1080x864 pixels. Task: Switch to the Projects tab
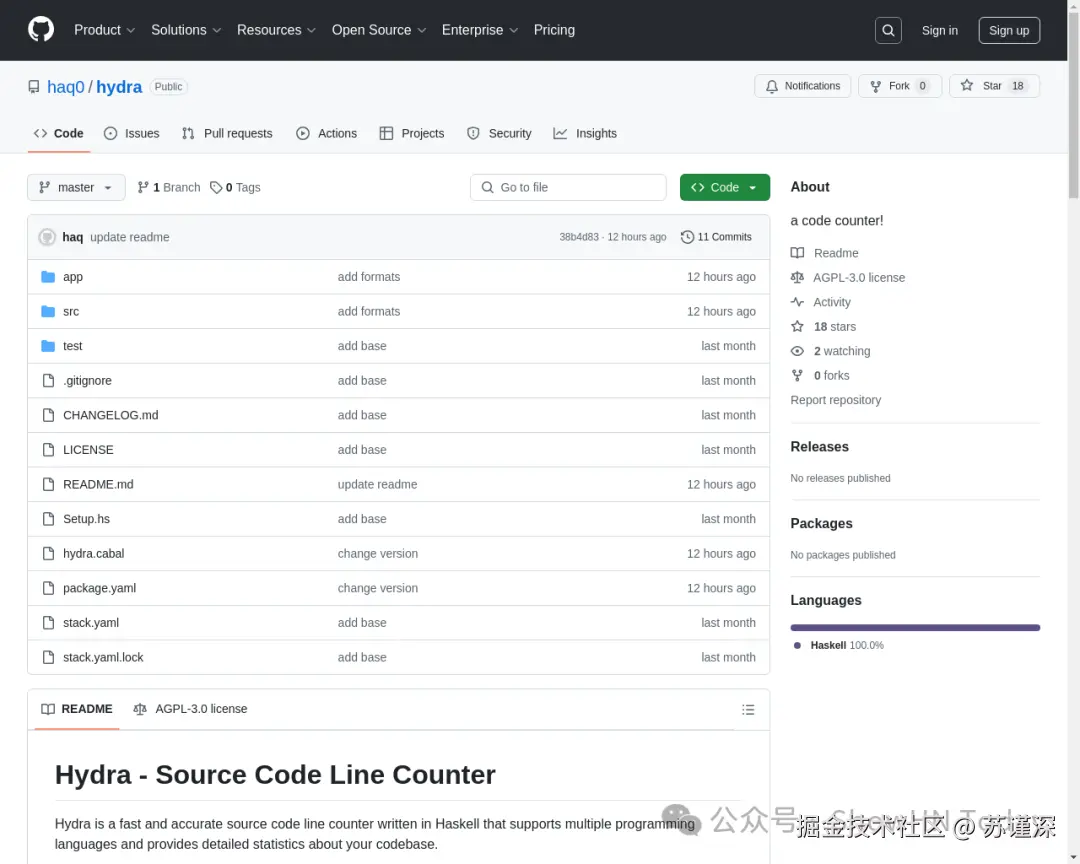[412, 134]
